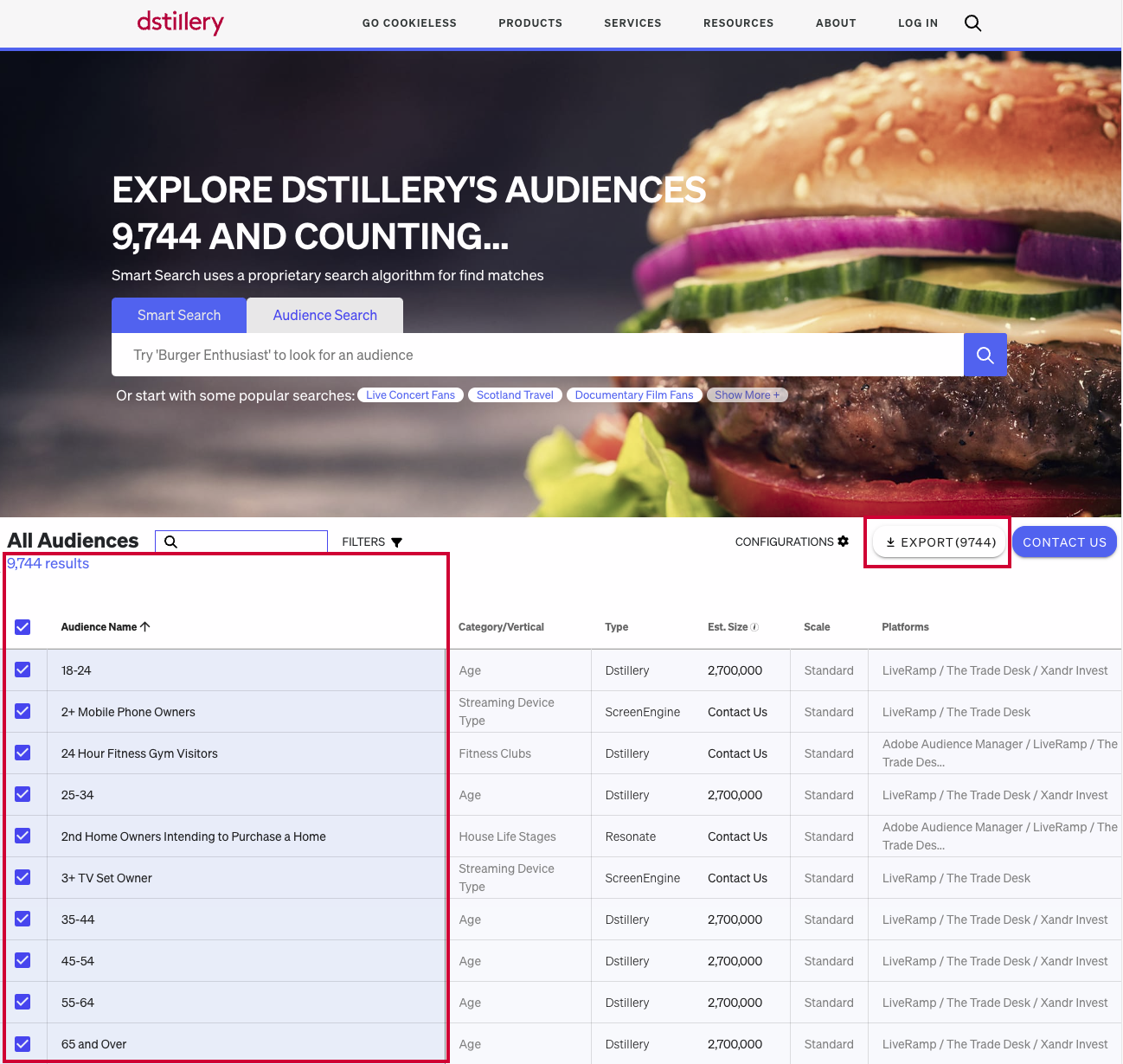Expand the Filters dropdown

372,542
